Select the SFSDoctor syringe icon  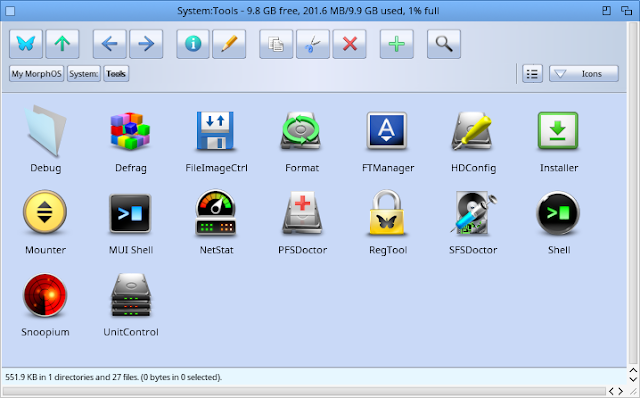(473, 213)
